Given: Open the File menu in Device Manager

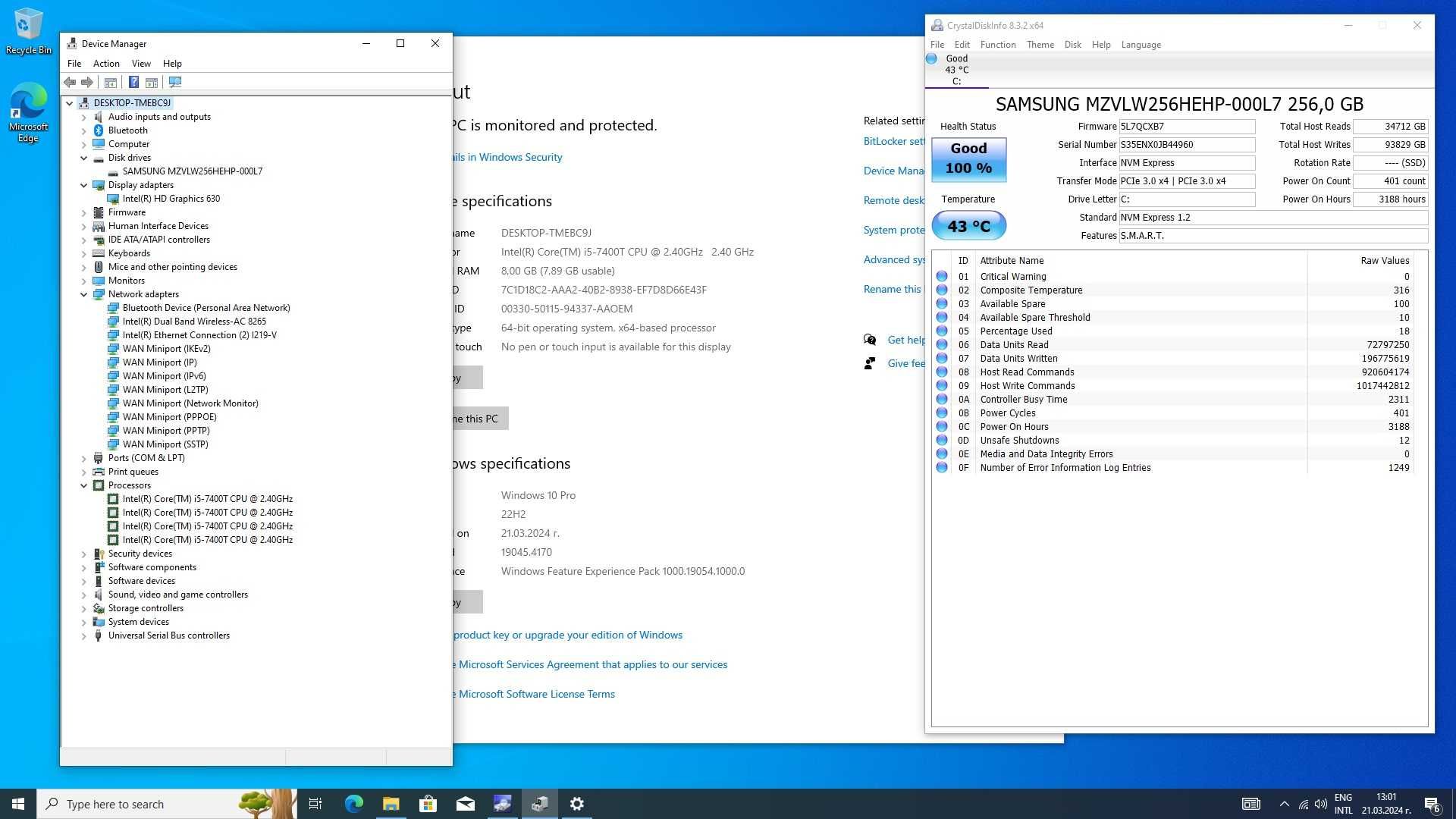Looking at the screenshot, I should point(74,64).
